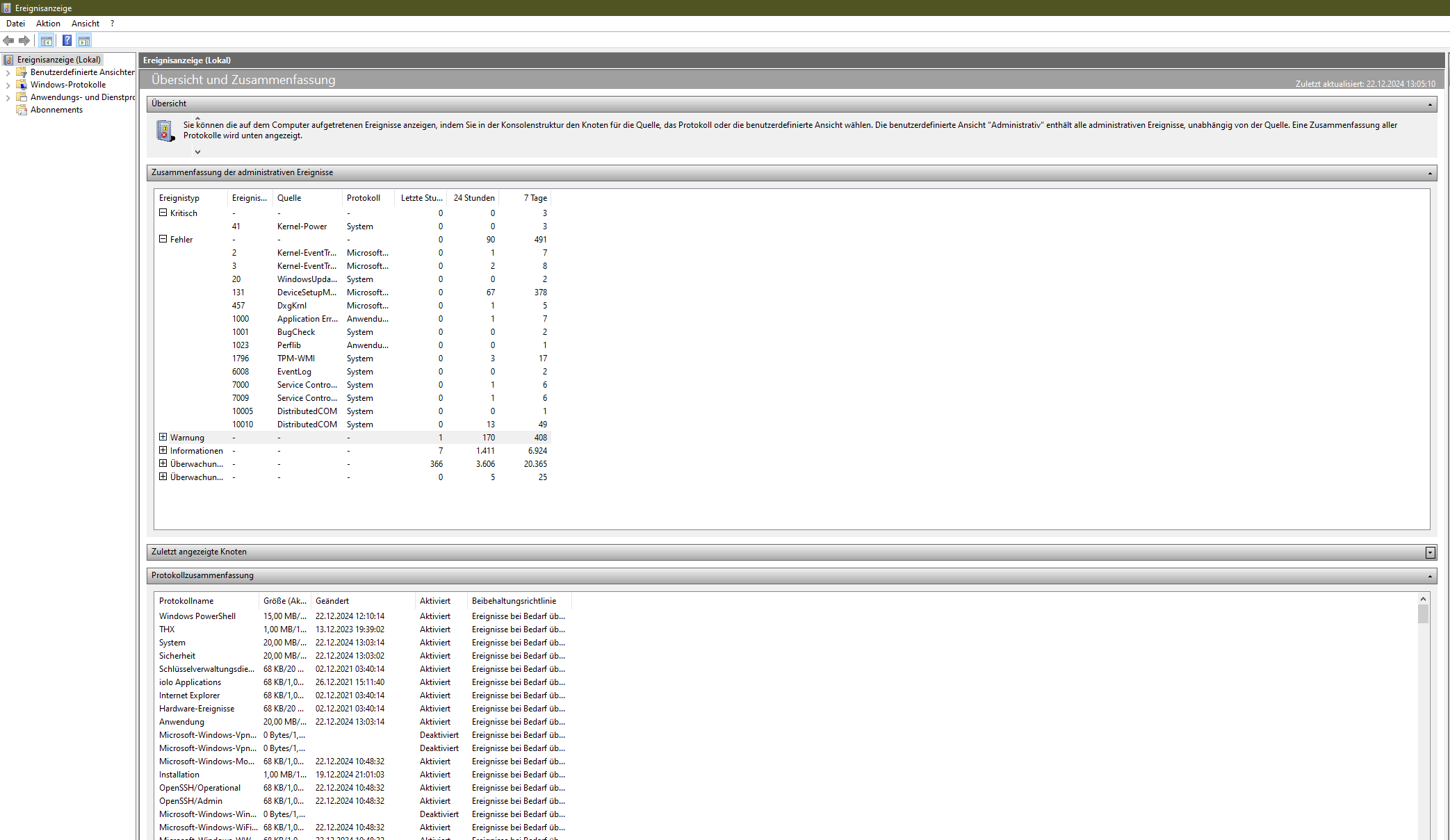The width and height of the screenshot is (1450, 840).
Task: Click the Ereignisanzeige (Lokal) root node icon
Action: (x=8, y=60)
